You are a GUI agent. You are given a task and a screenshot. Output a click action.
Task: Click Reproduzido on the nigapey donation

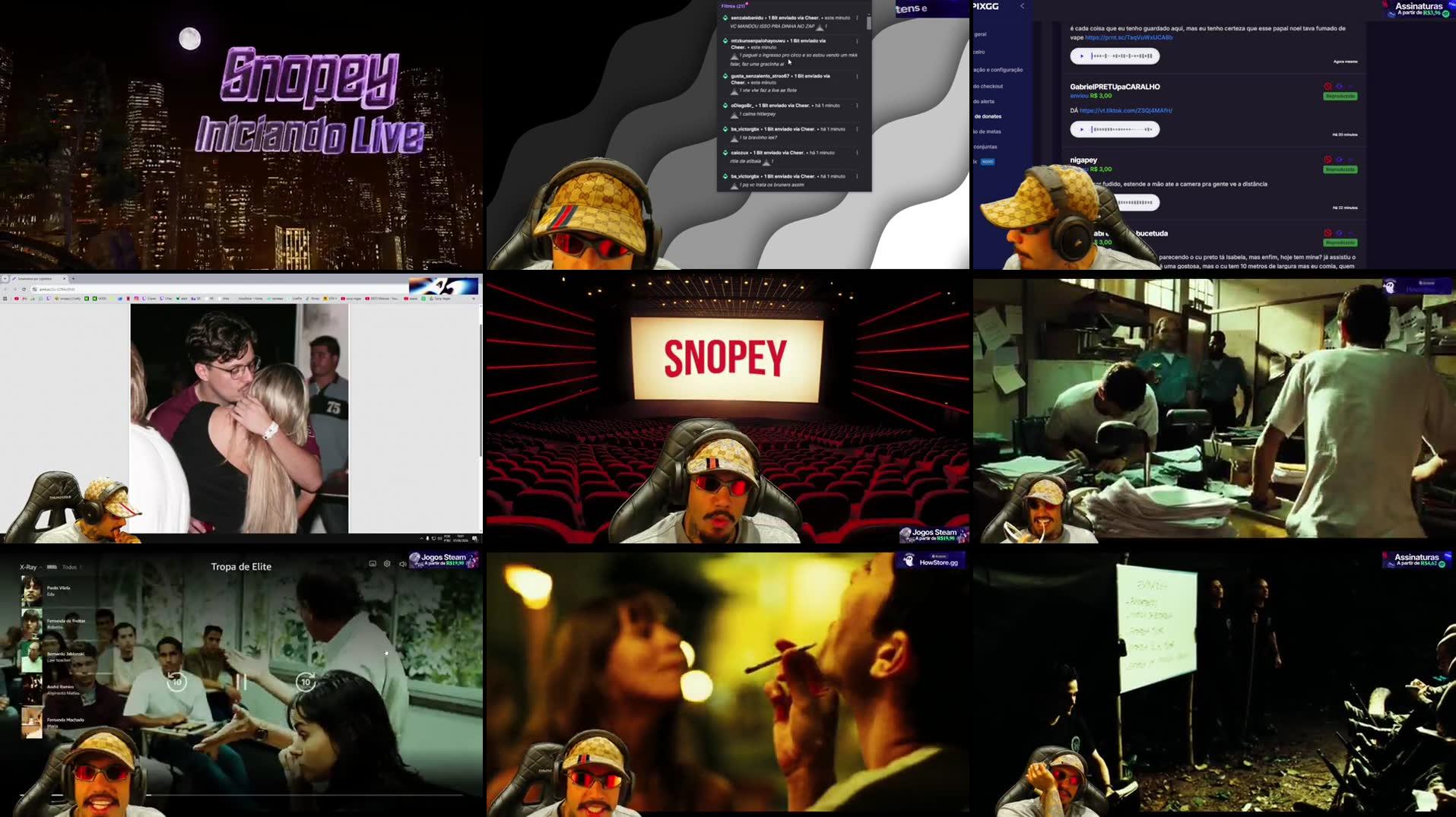pyautogui.click(x=1340, y=169)
